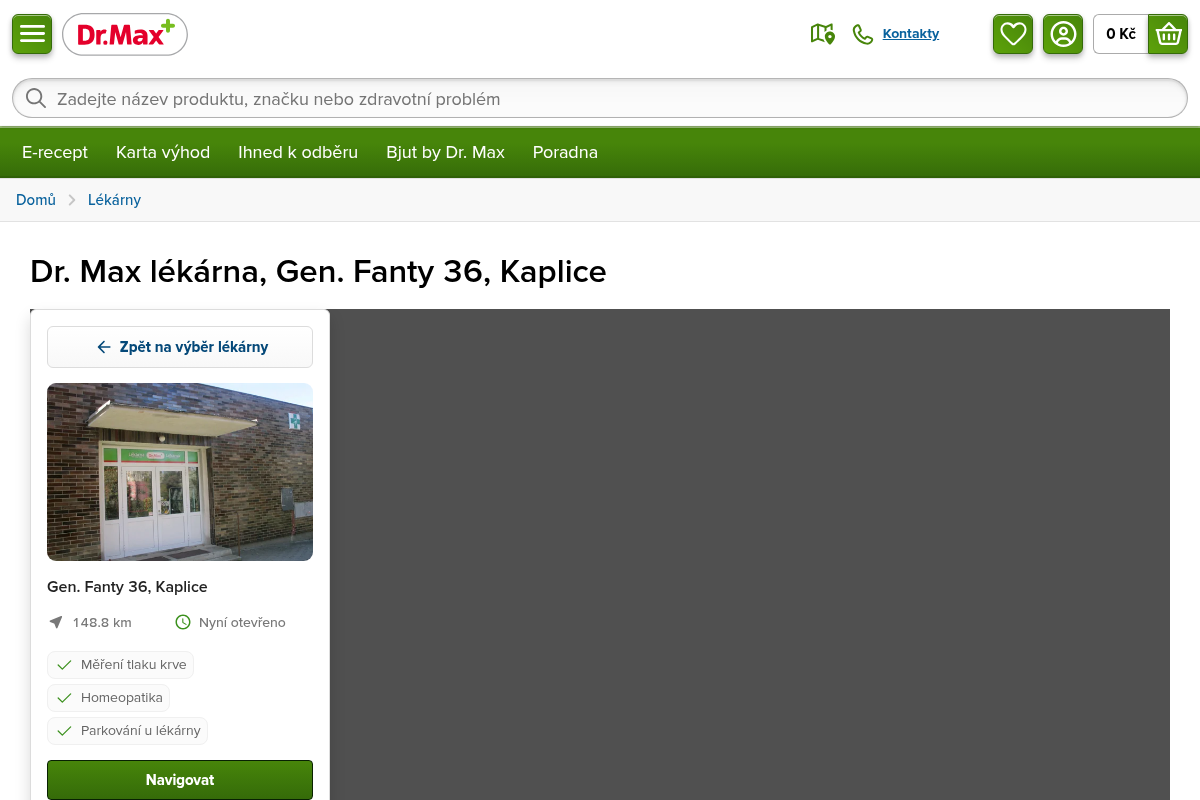Click the gray map area
This screenshot has height=800, width=1200.
click(x=750, y=555)
